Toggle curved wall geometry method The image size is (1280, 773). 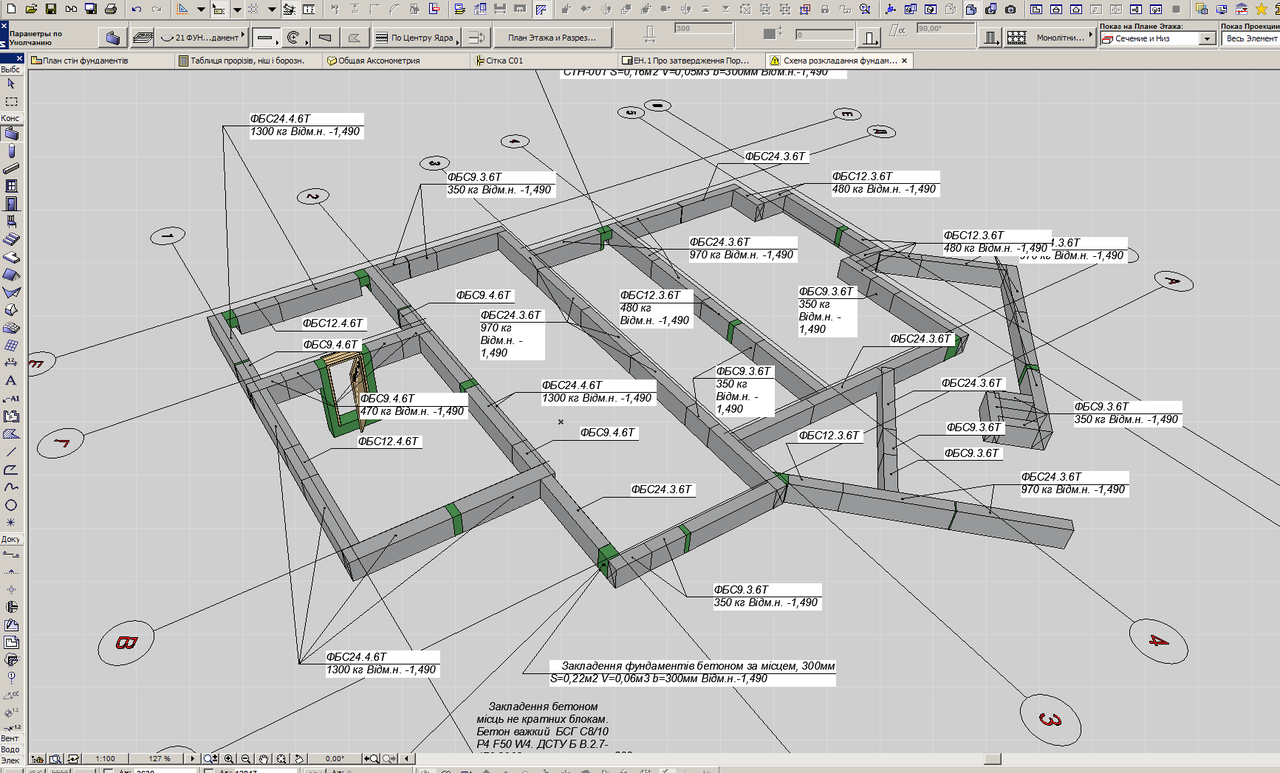coord(295,38)
